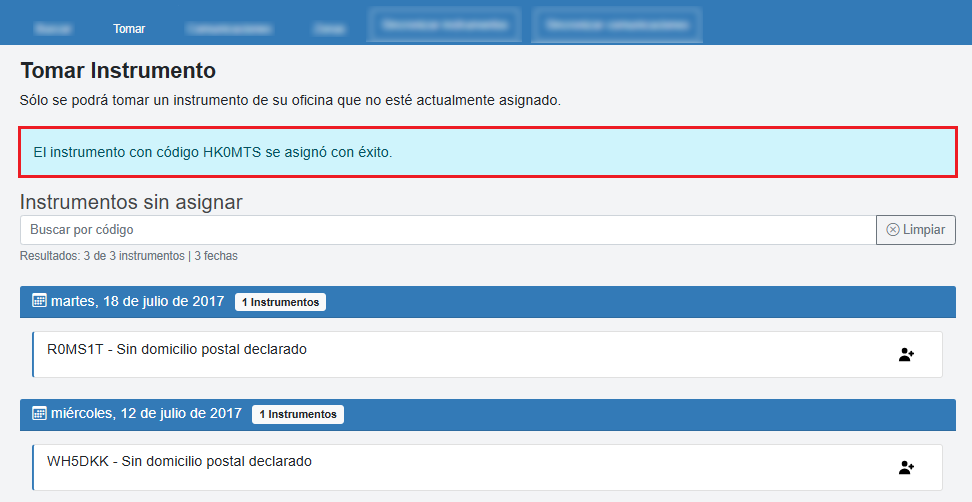
Task: Open the Tomar tab
Action: [x=129, y=28]
